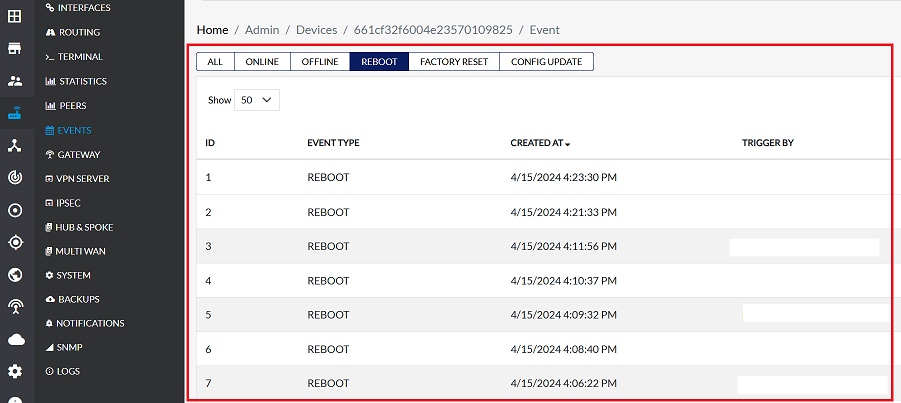Viewport: 901px width, 403px height.
Task: Open the dashboard grid icon in left rail
Action: tap(14, 17)
